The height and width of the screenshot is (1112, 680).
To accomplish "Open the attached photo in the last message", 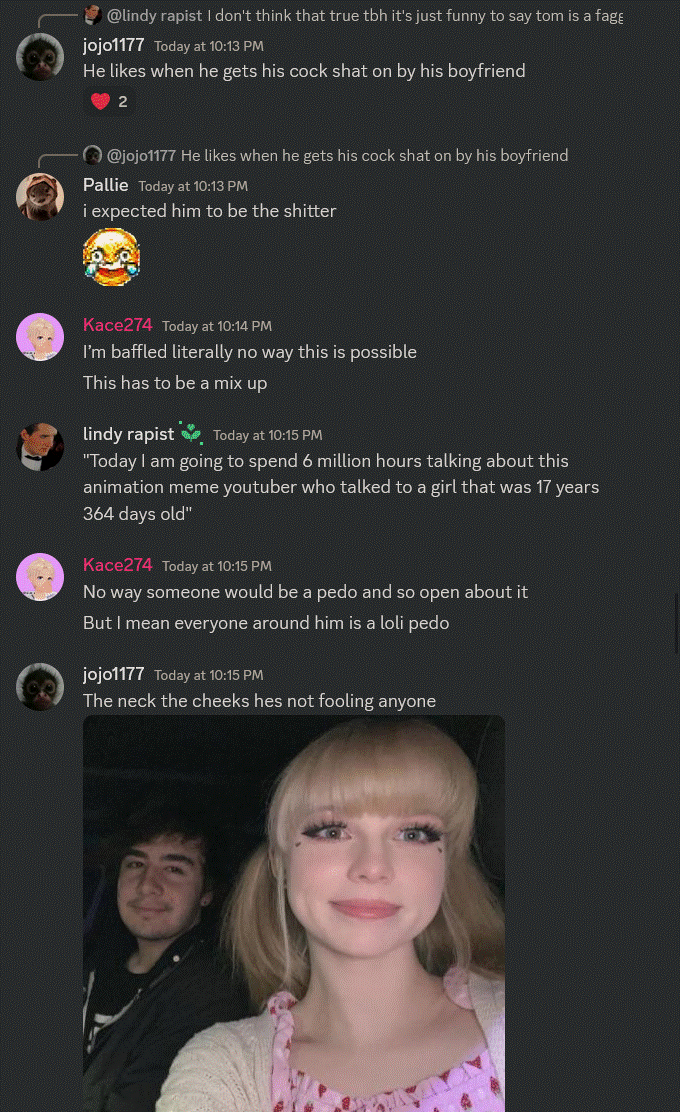I will coord(294,913).
